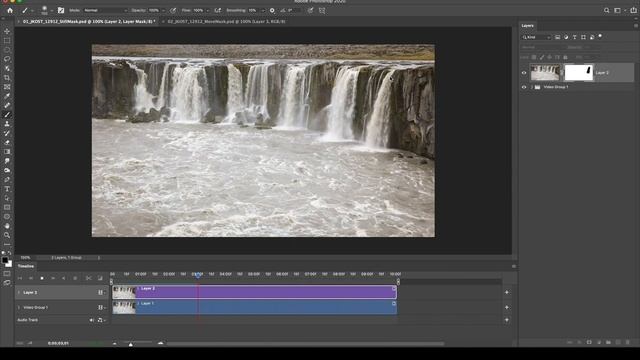Expand the Layer 2 track in the Timeline
This screenshot has width=640, height=360.
coord(18,293)
